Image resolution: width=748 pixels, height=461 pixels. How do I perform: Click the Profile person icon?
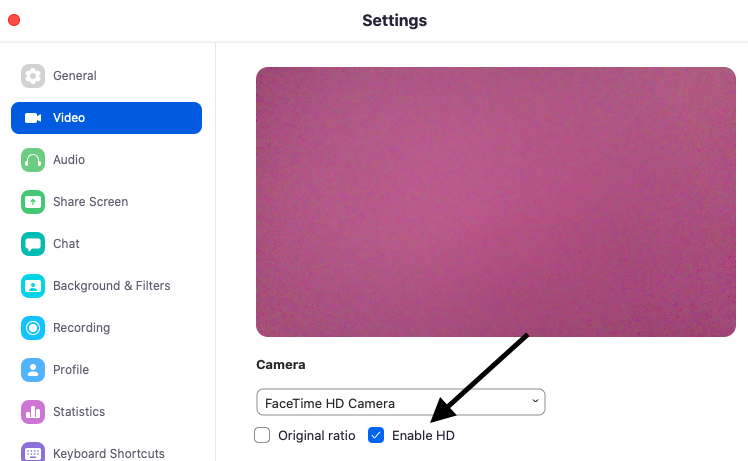(x=33, y=370)
